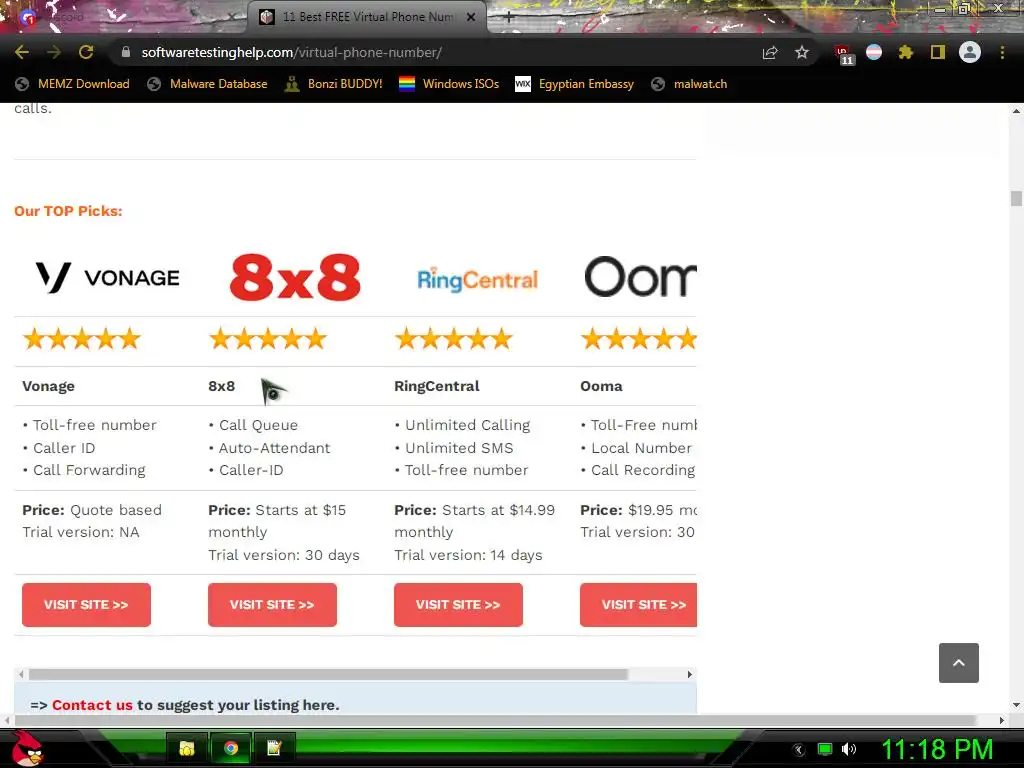Click the 11:18 PM clock
Image resolution: width=1024 pixels, height=768 pixels.
pos(937,750)
